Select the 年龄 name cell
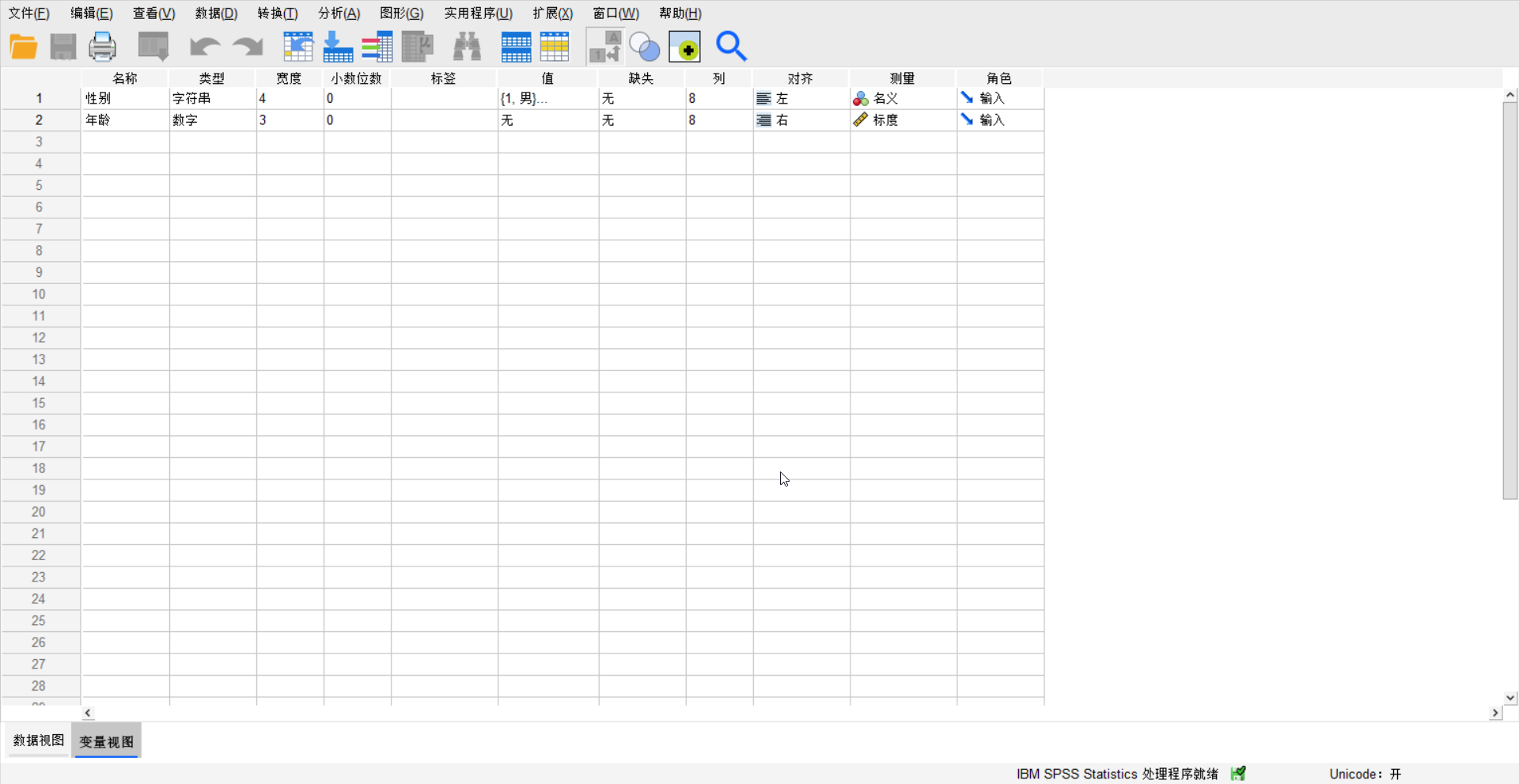 125,120
